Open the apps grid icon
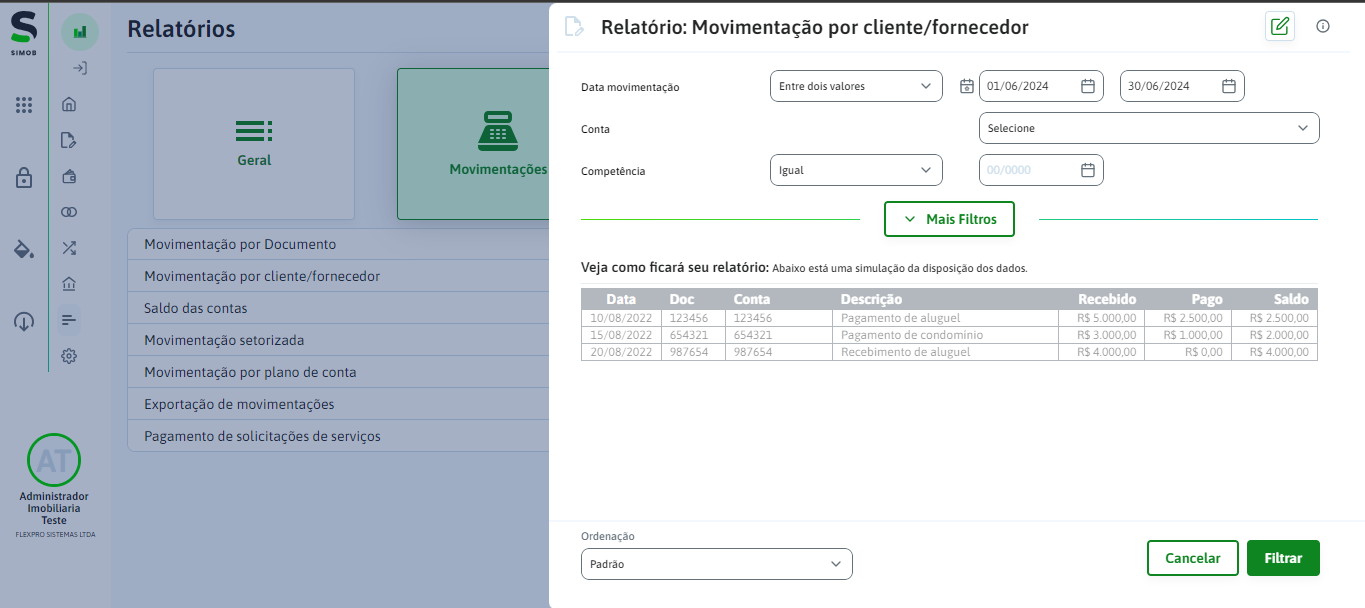Screen dimensions: 1365x608 tap(24, 104)
